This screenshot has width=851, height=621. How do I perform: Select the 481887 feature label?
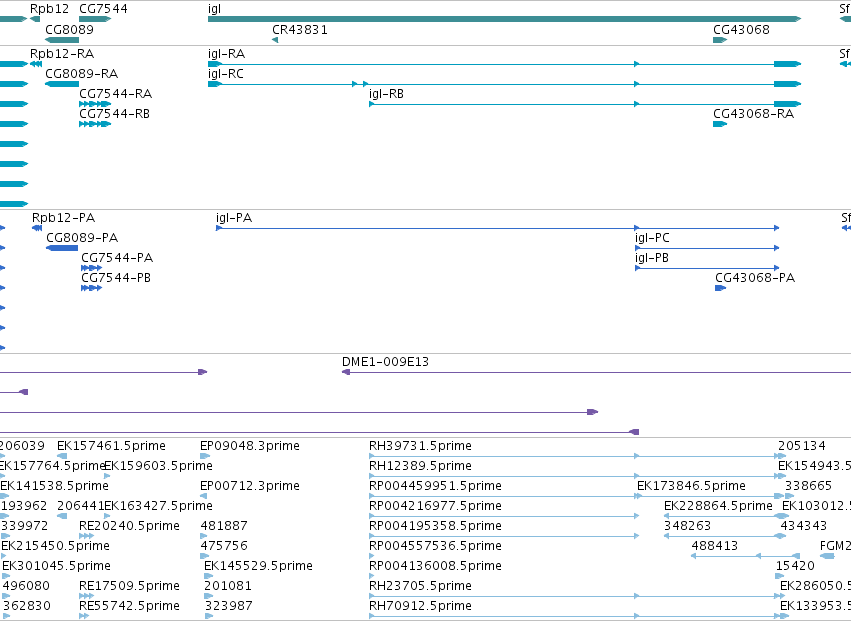click(224, 525)
